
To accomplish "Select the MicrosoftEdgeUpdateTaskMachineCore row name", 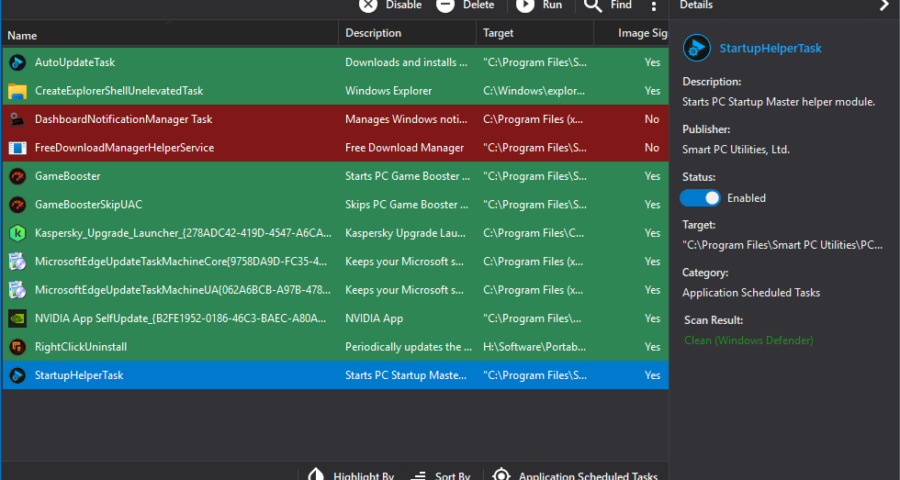I will pos(181,261).
